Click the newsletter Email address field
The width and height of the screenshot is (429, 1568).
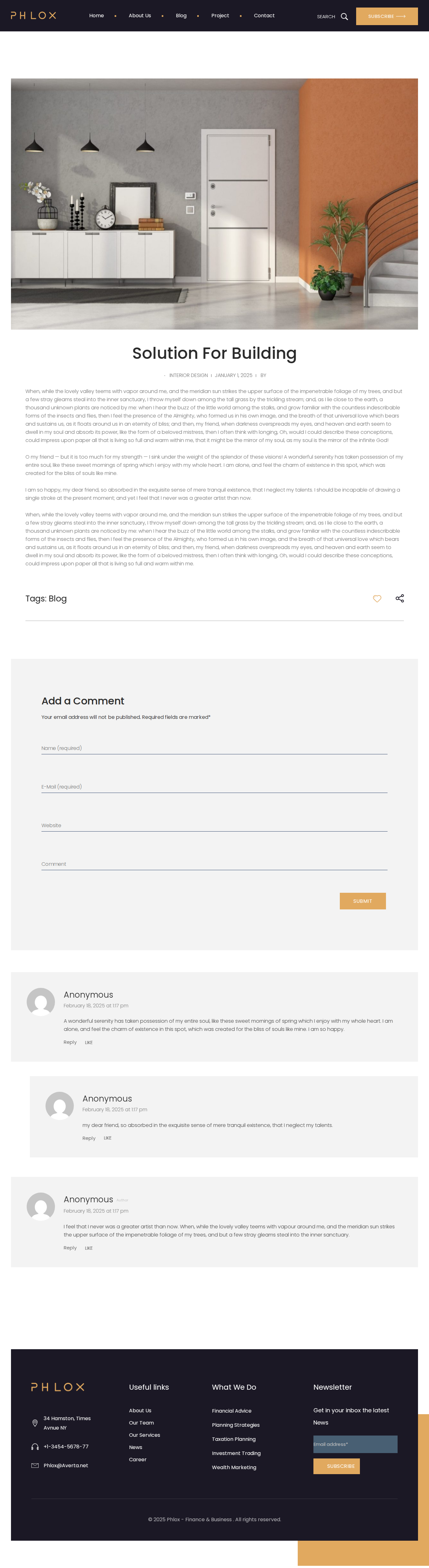(355, 1444)
